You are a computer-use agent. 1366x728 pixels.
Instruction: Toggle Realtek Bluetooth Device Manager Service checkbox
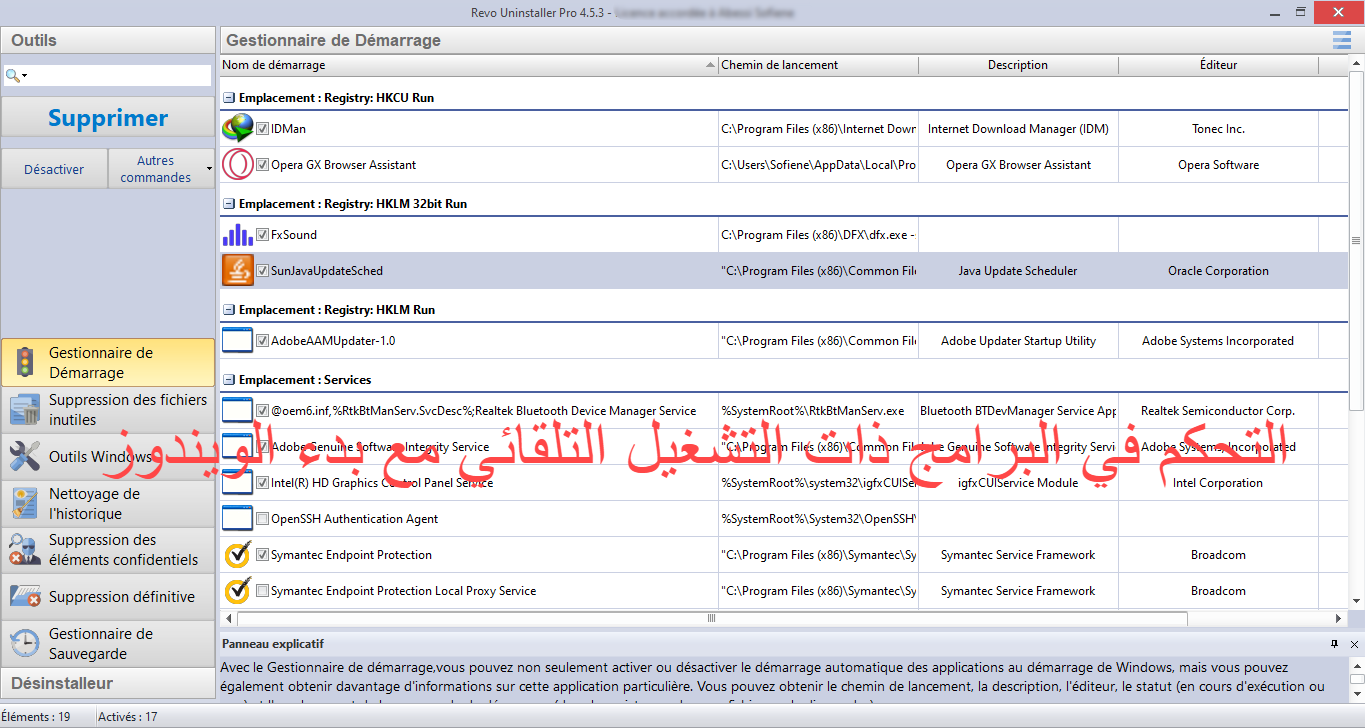(262, 410)
